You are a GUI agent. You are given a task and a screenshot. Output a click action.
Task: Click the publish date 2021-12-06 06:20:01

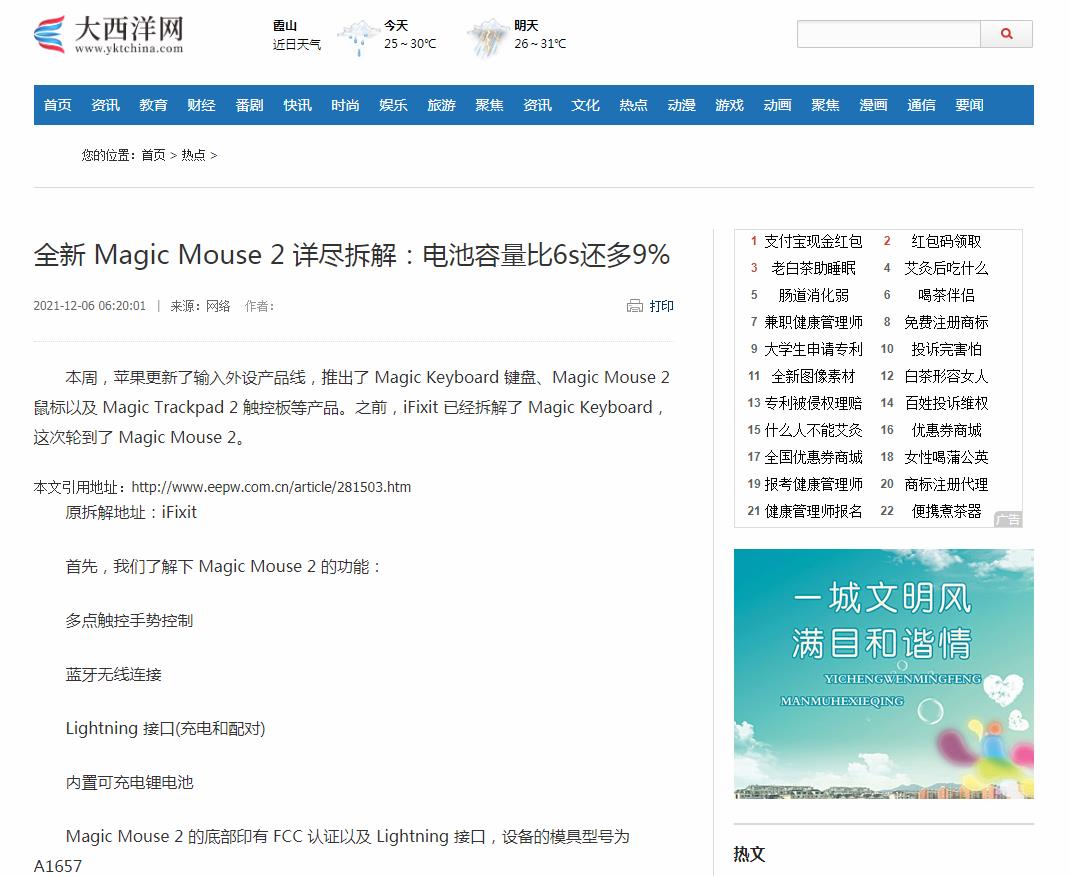pos(89,306)
